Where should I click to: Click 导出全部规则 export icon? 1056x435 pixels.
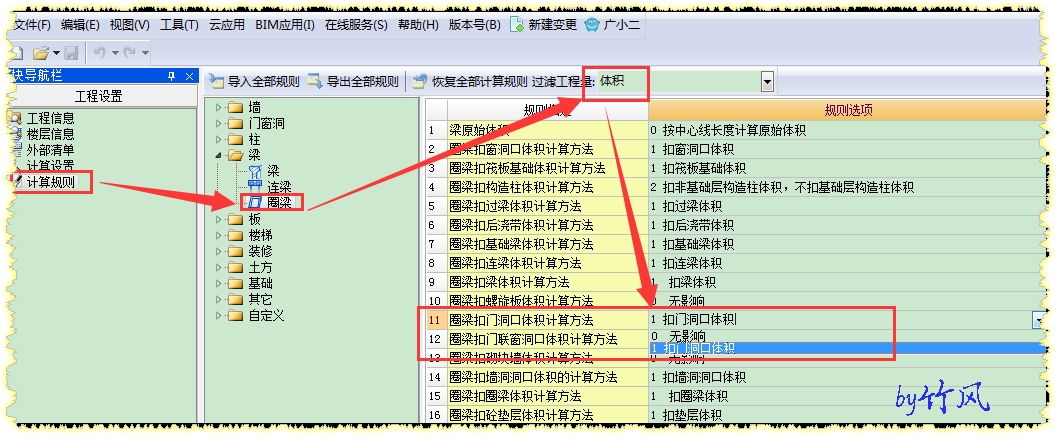(x=315, y=81)
